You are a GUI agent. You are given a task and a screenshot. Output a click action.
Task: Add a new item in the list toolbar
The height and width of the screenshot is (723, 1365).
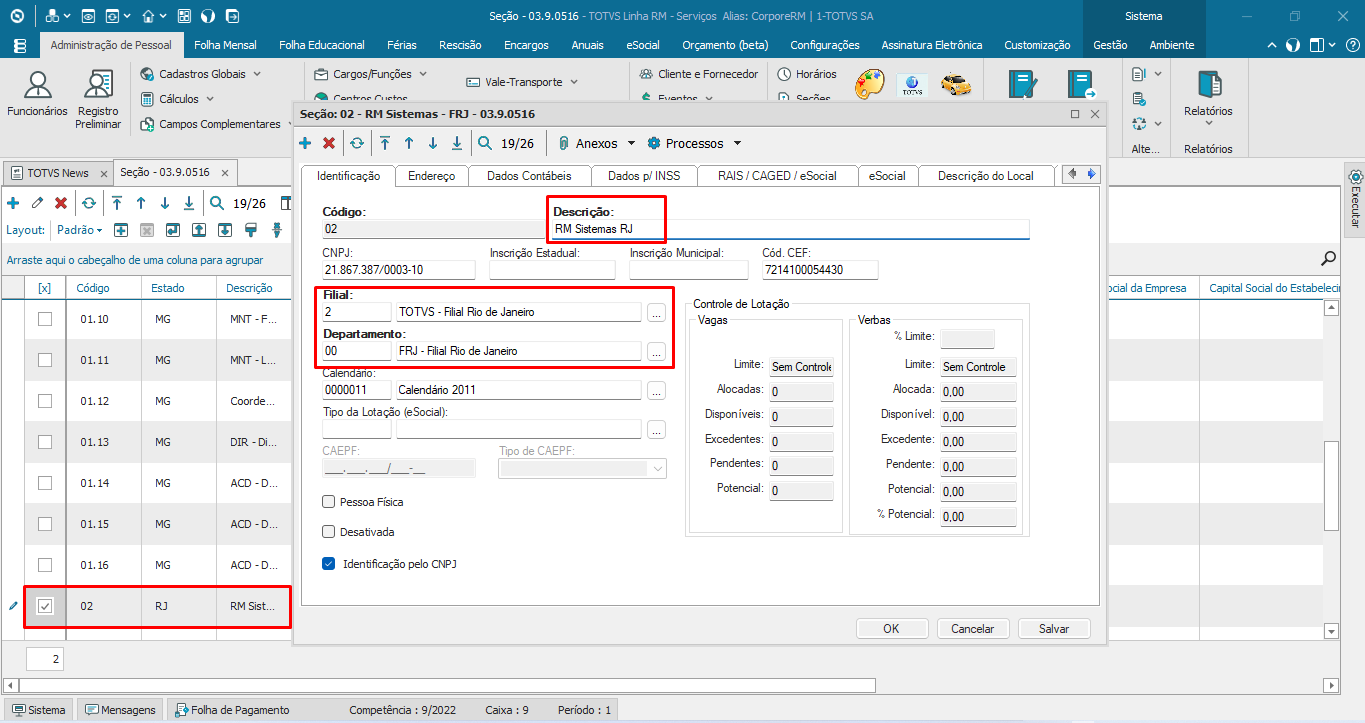(13, 203)
